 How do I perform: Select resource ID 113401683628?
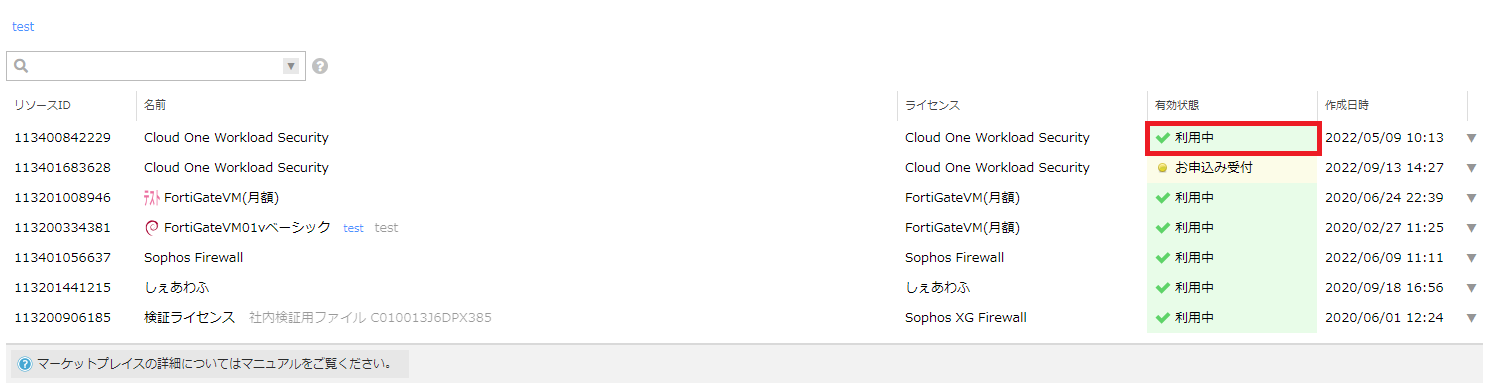[62, 168]
